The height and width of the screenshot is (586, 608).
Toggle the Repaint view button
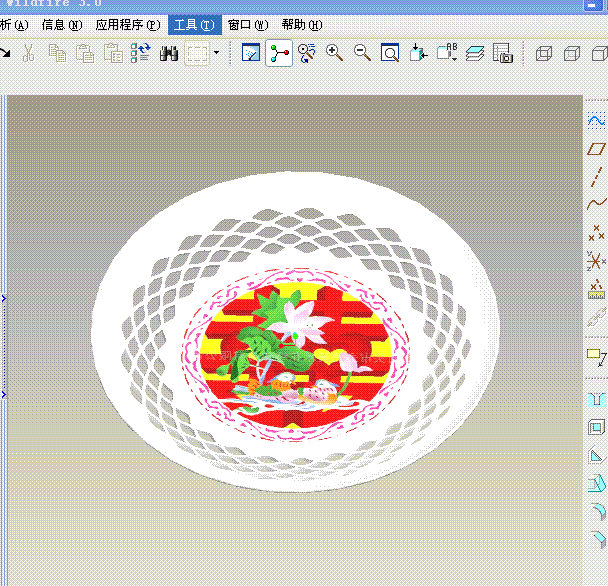(x=251, y=53)
